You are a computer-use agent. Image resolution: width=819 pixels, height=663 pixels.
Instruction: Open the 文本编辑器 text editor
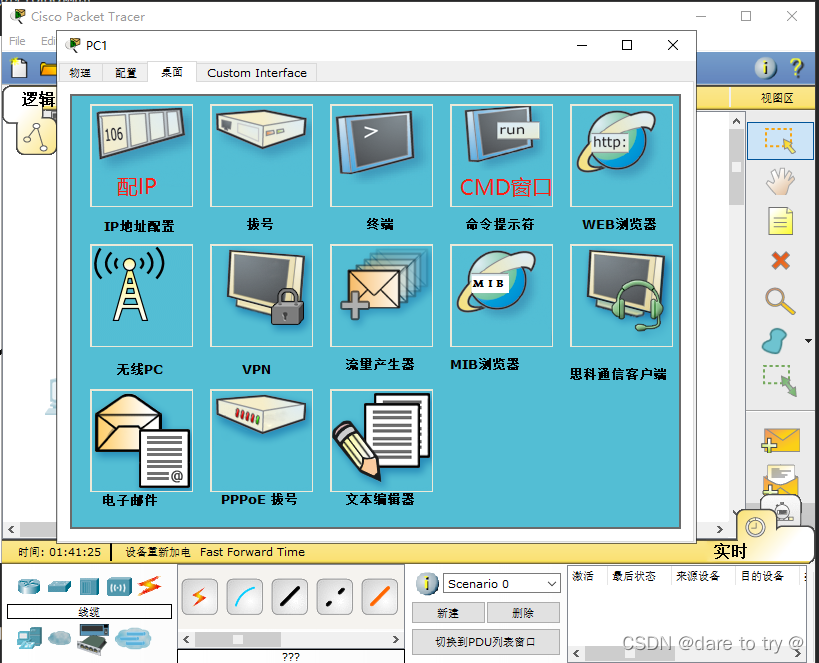[x=381, y=440]
